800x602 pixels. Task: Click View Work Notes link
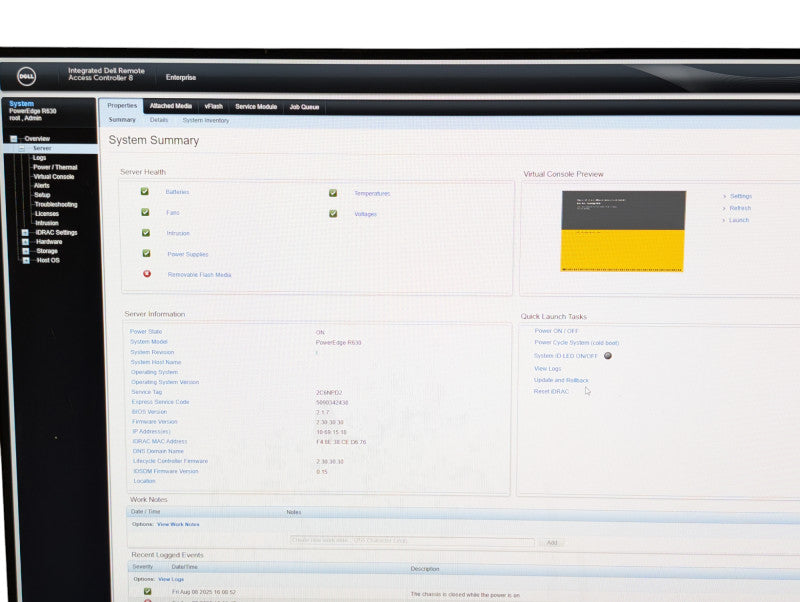[178, 524]
